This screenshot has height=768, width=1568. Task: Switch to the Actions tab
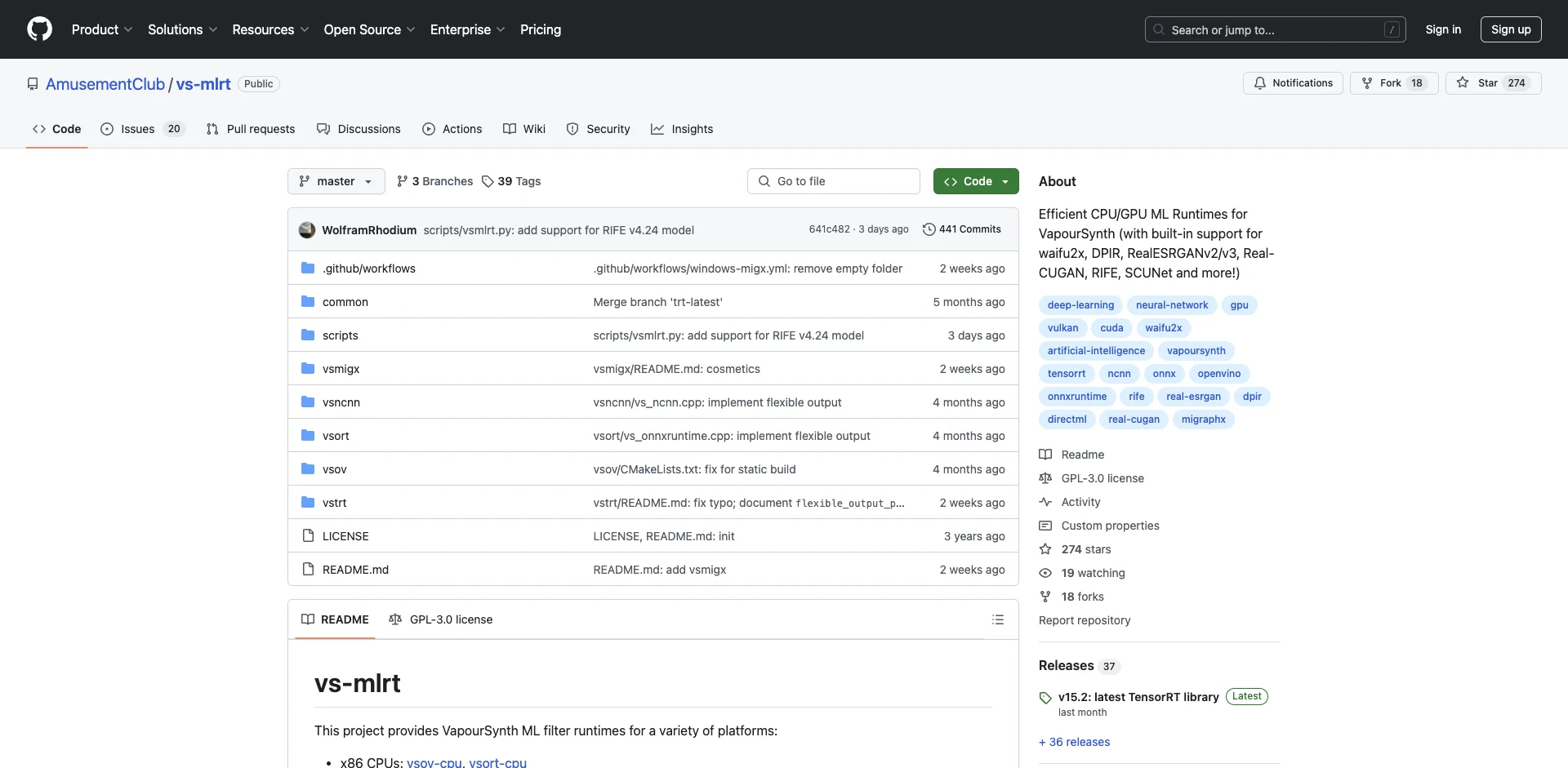tap(452, 129)
